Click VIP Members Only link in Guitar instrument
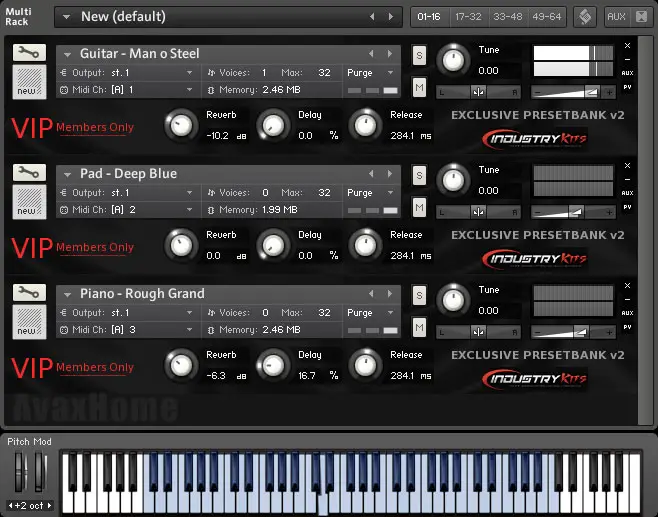This screenshot has width=658, height=517. point(72,128)
